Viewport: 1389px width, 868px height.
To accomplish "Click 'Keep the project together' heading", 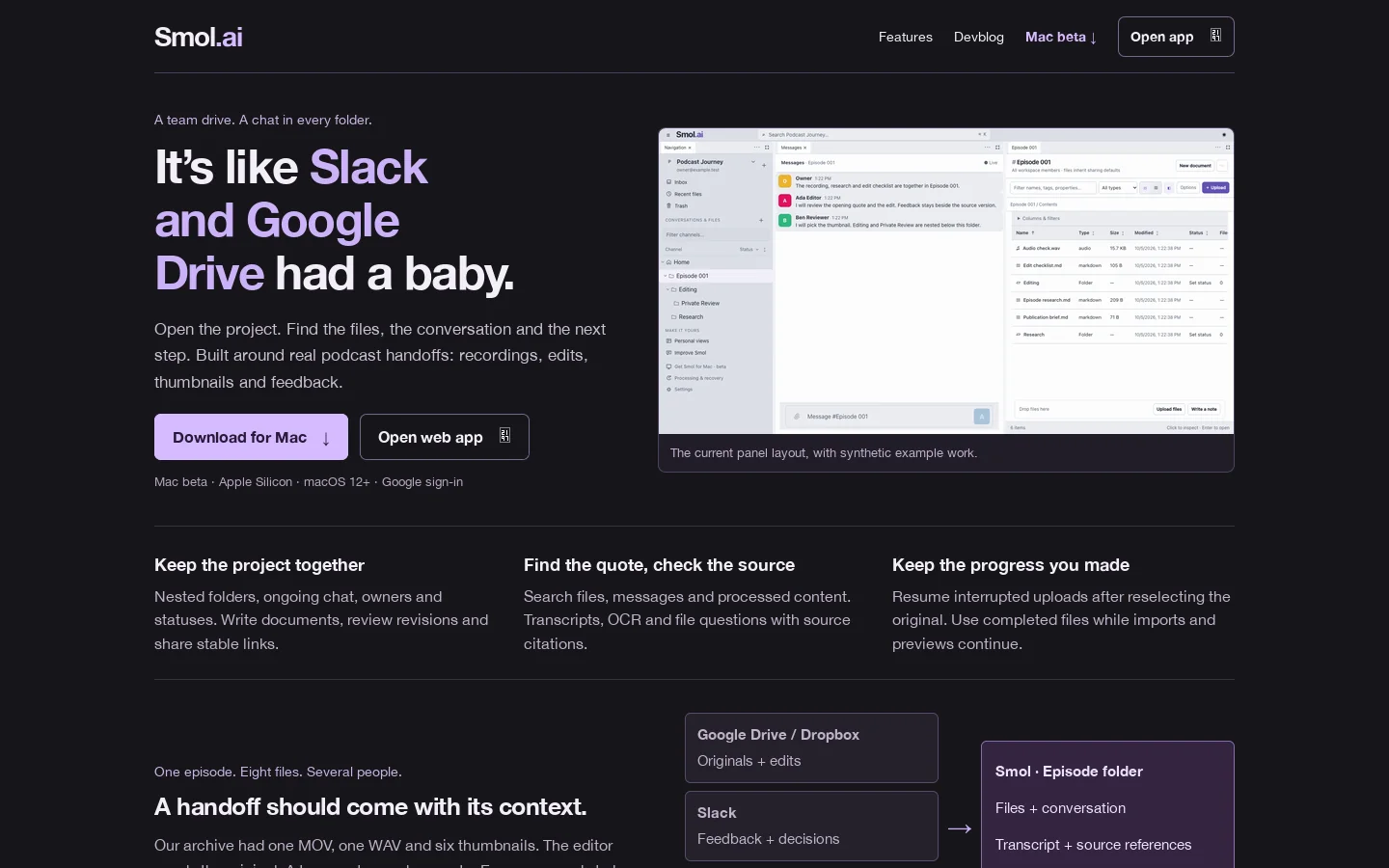I will [259, 565].
